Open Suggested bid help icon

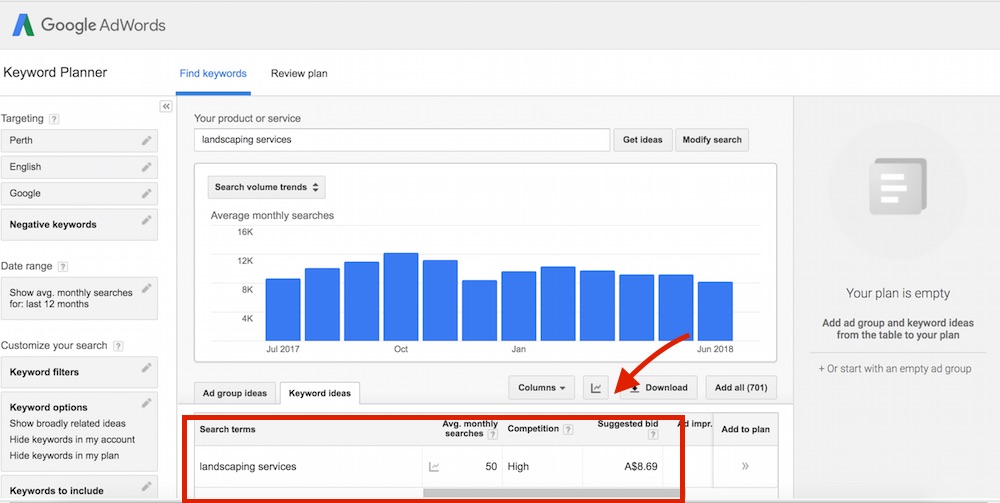(652, 435)
